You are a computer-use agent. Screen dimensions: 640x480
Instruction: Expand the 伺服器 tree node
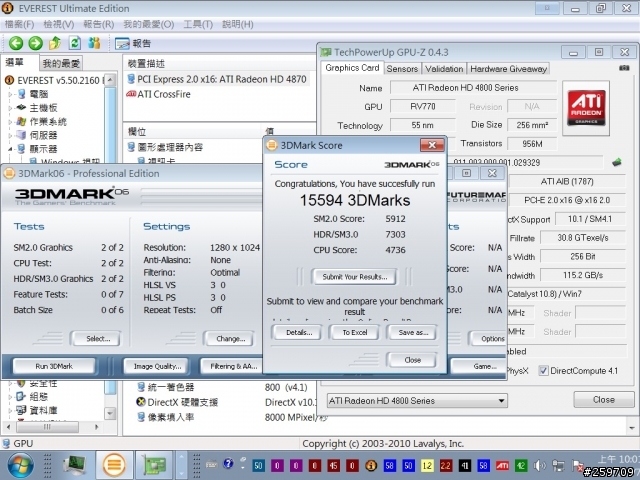(11, 135)
